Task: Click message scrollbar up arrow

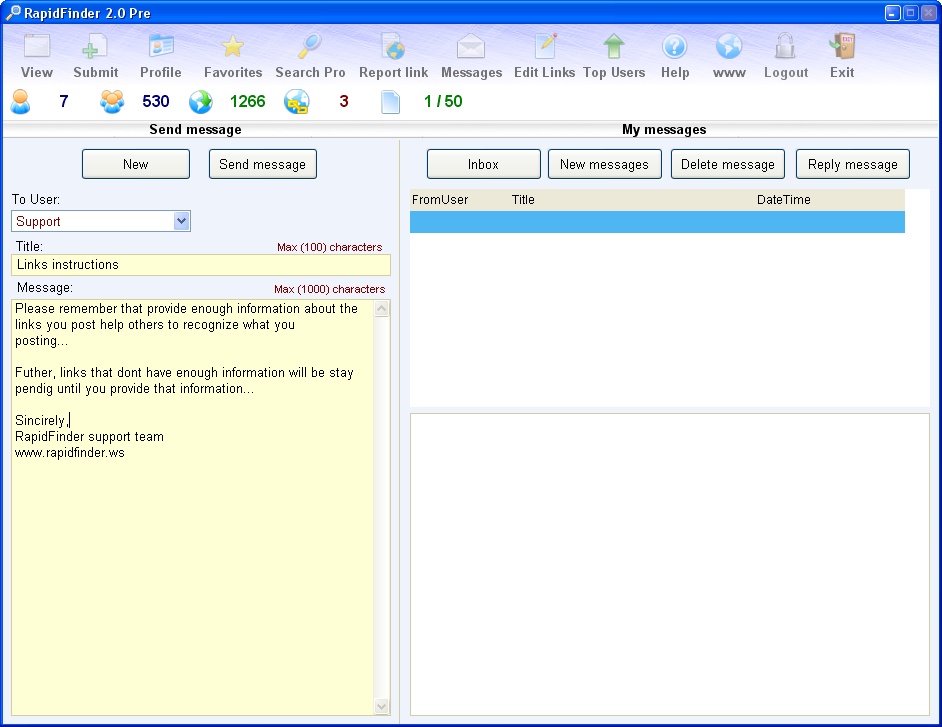Action: 381,309
